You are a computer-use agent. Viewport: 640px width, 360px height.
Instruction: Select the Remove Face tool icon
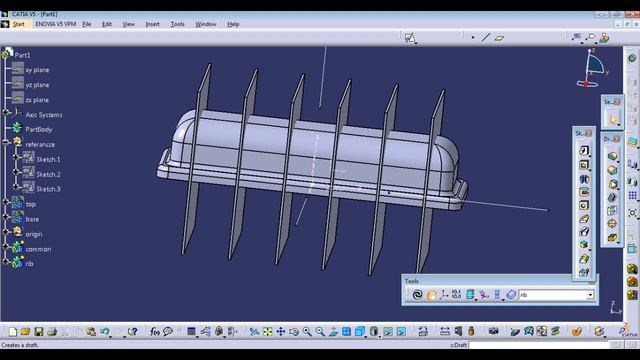pyautogui.click(x=612, y=238)
